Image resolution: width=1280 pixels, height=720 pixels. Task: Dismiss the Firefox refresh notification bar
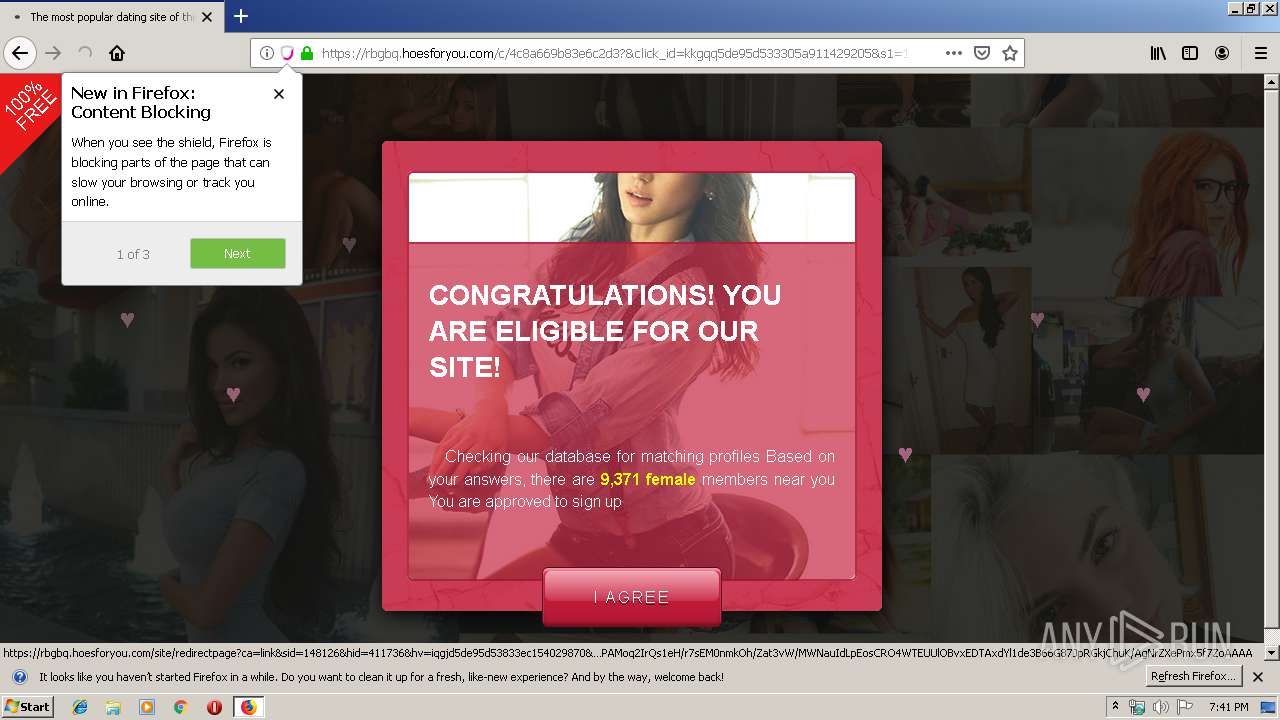click(1258, 677)
